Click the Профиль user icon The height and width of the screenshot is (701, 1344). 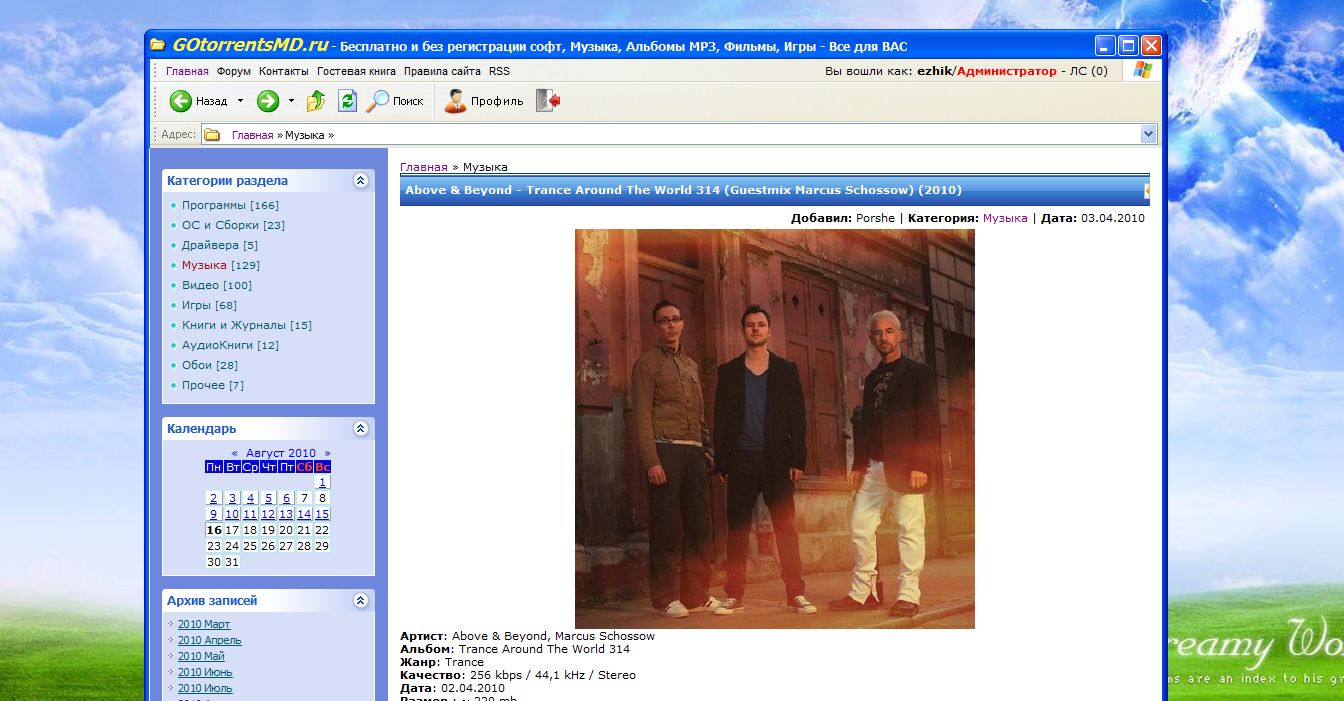click(x=456, y=101)
